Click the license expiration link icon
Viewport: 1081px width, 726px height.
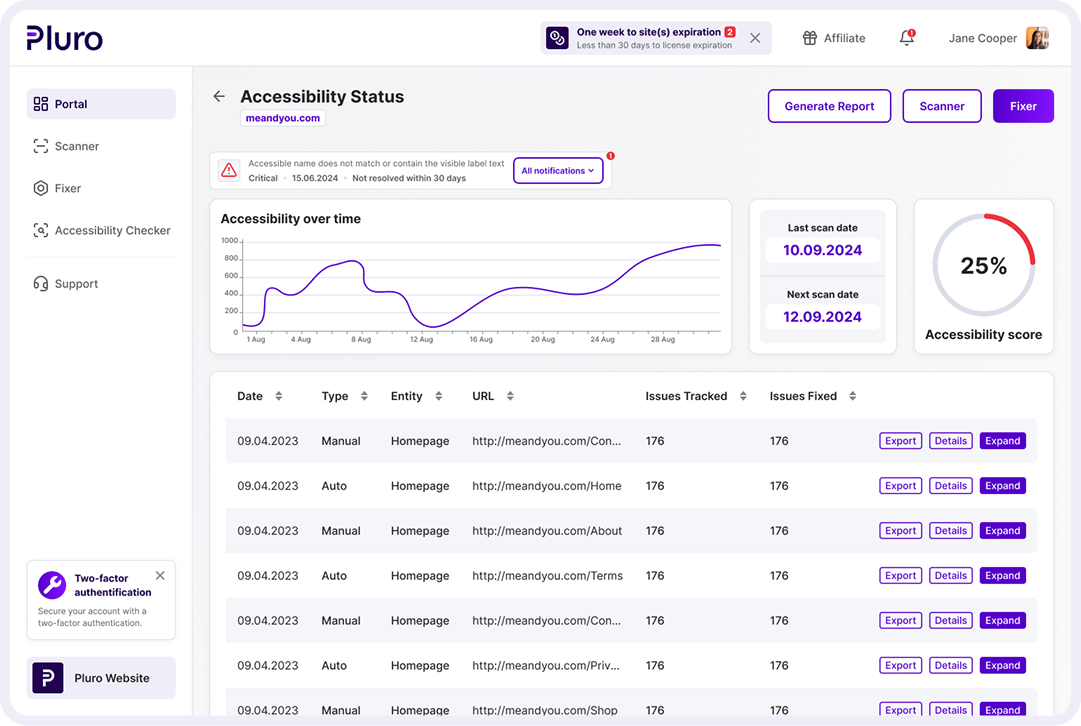[x=557, y=38]
